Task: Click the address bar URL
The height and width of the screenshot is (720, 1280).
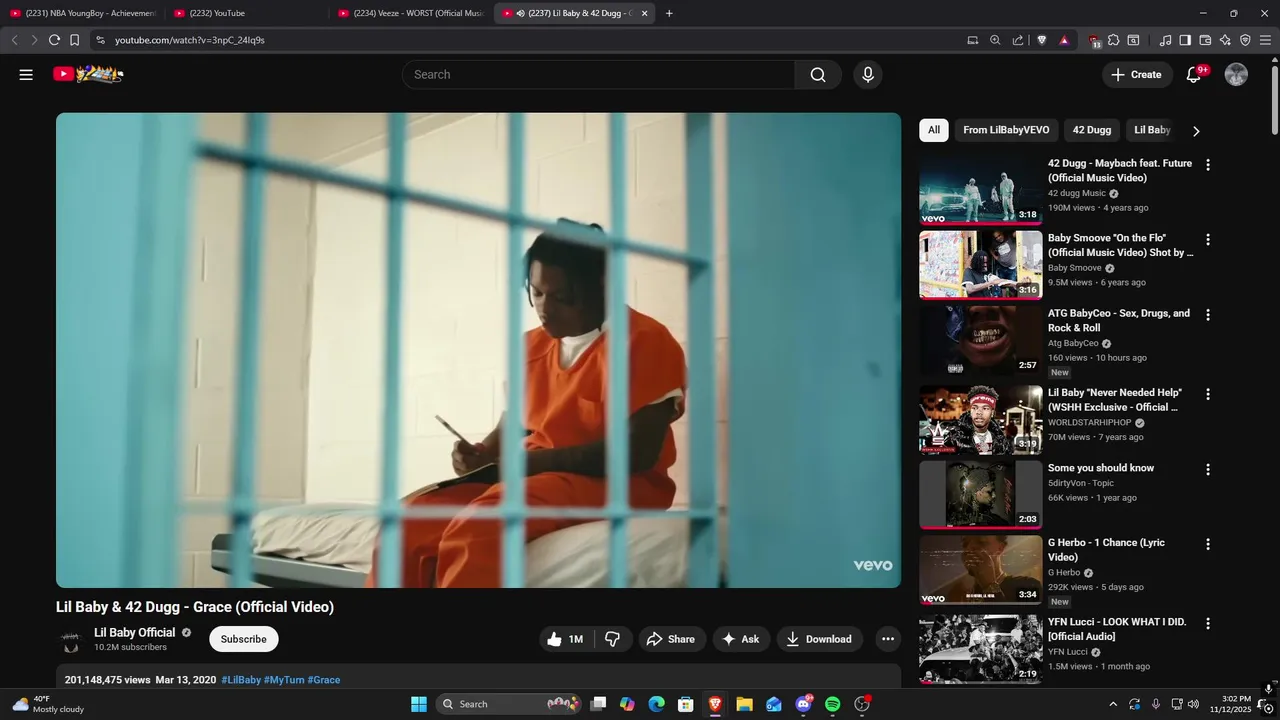Action: click(x=190, y=40)
